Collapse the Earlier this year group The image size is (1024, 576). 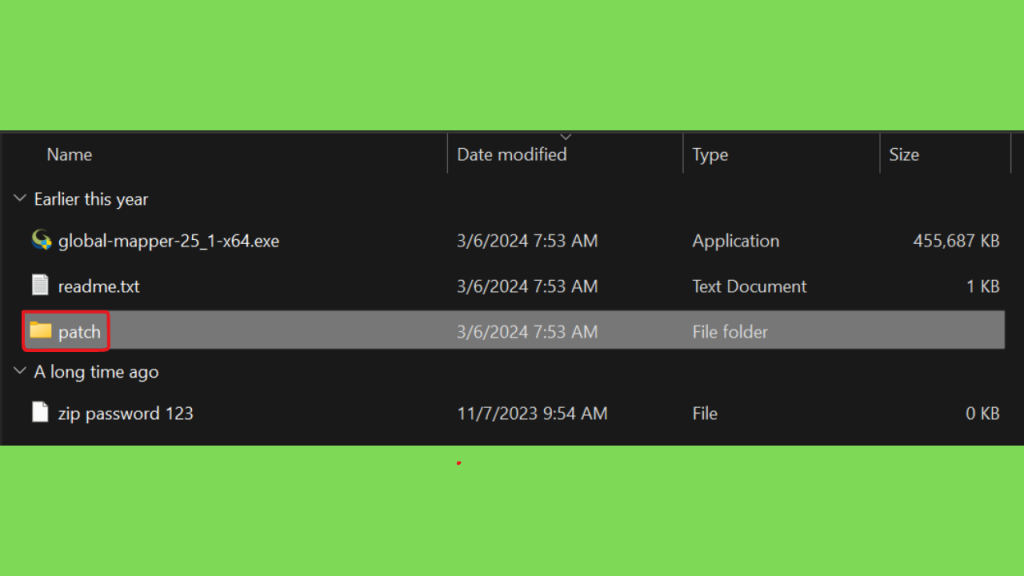(x=20, y=199)
